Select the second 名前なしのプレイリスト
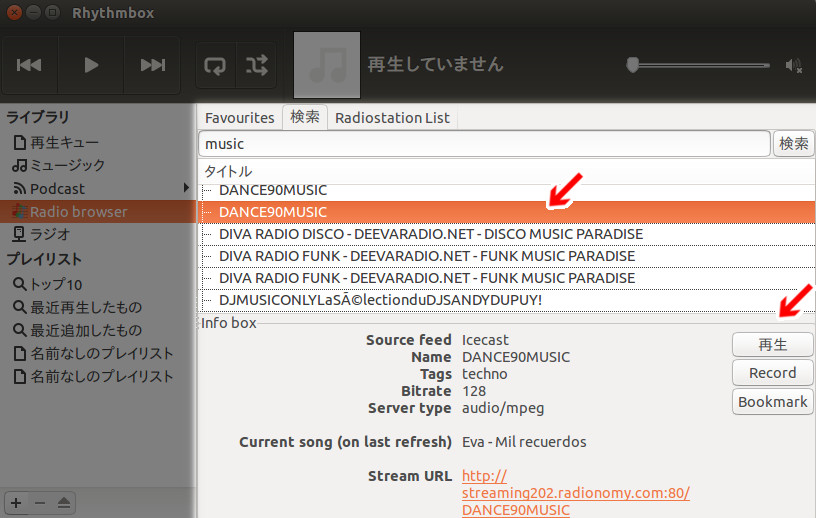This screenshot has height=518, width=816. [x=93, y=376]
